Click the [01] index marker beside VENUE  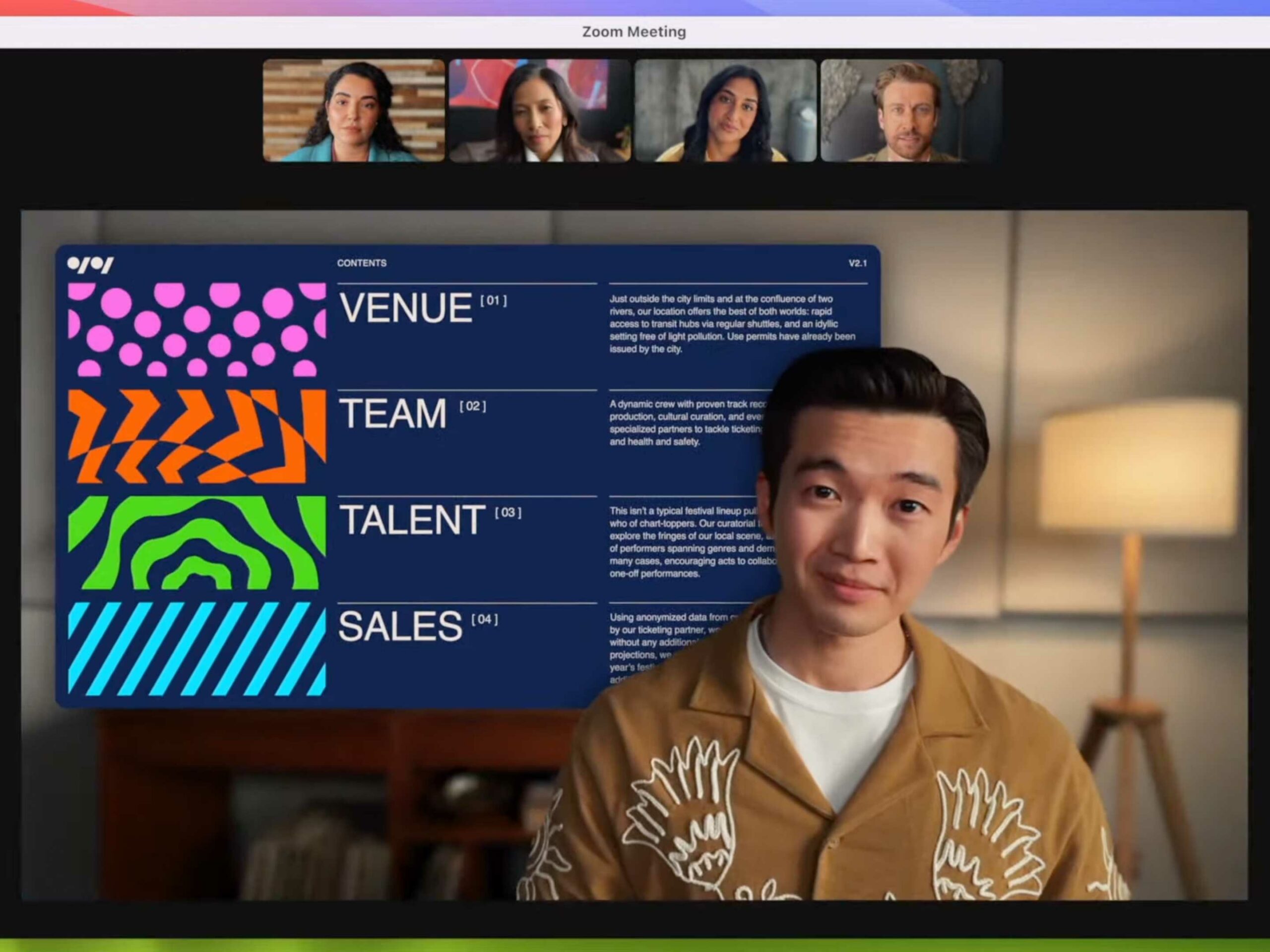click(x=493, y=300)
